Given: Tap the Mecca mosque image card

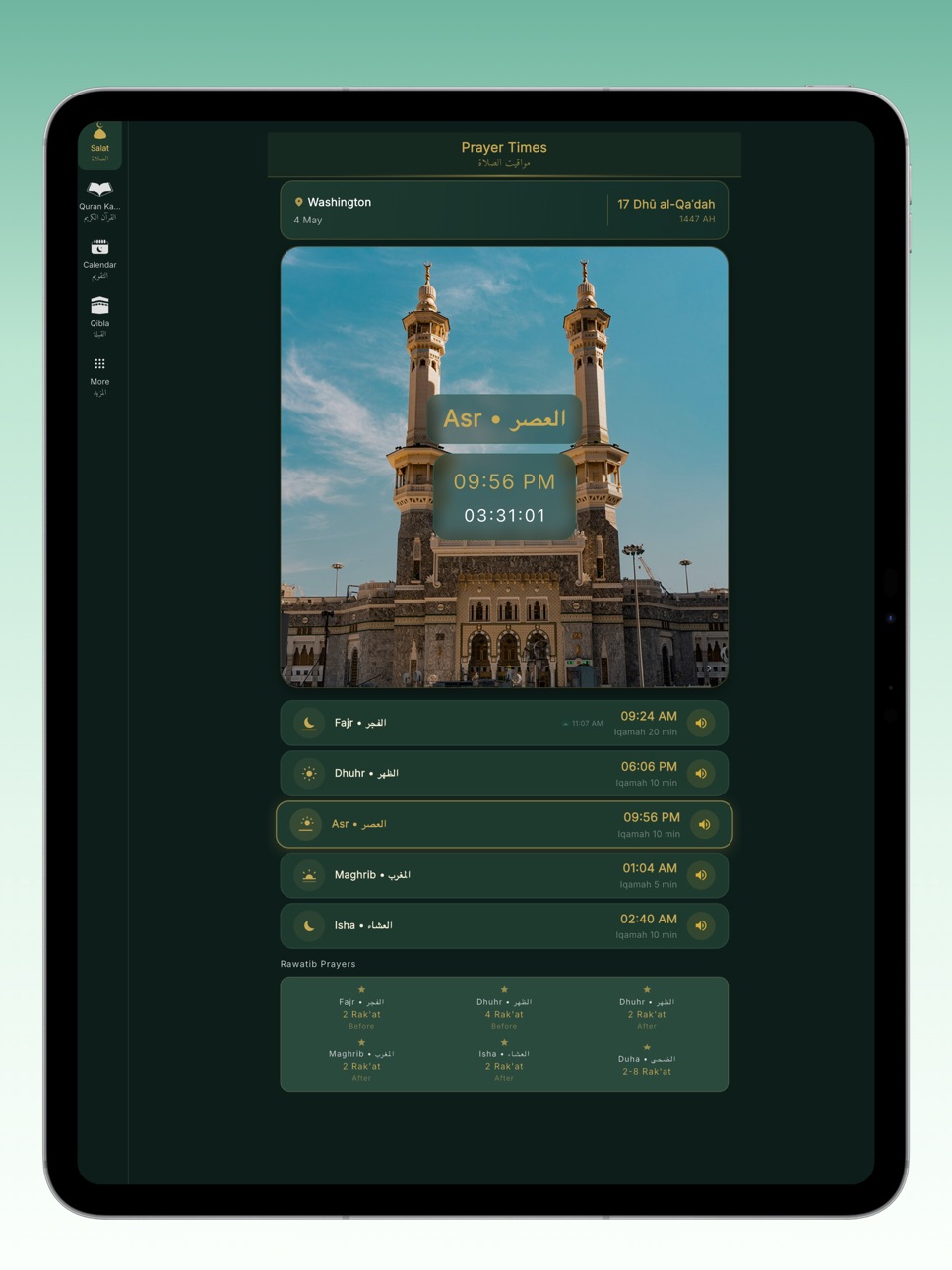Looking at the screenshot, I should [x=504, y=467].
